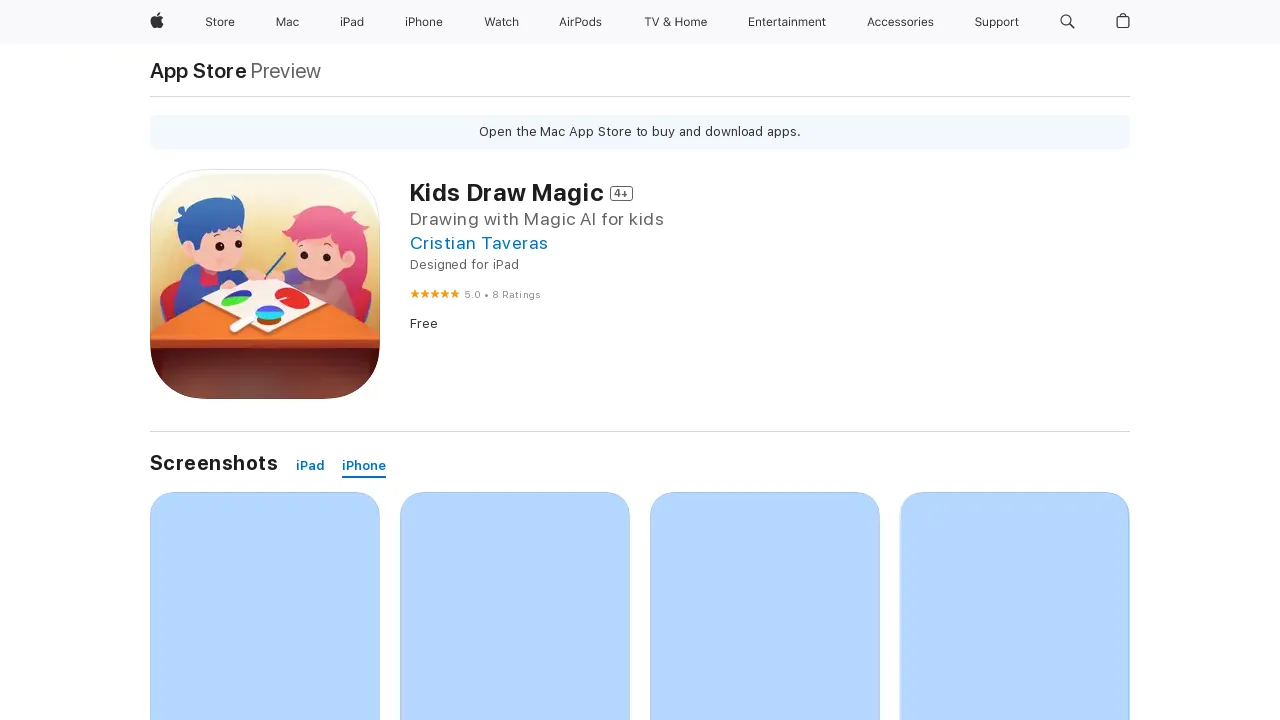This screenshot has height=720, width=1280.
Task: Click the Accessories navigation link
Action: 900,22
